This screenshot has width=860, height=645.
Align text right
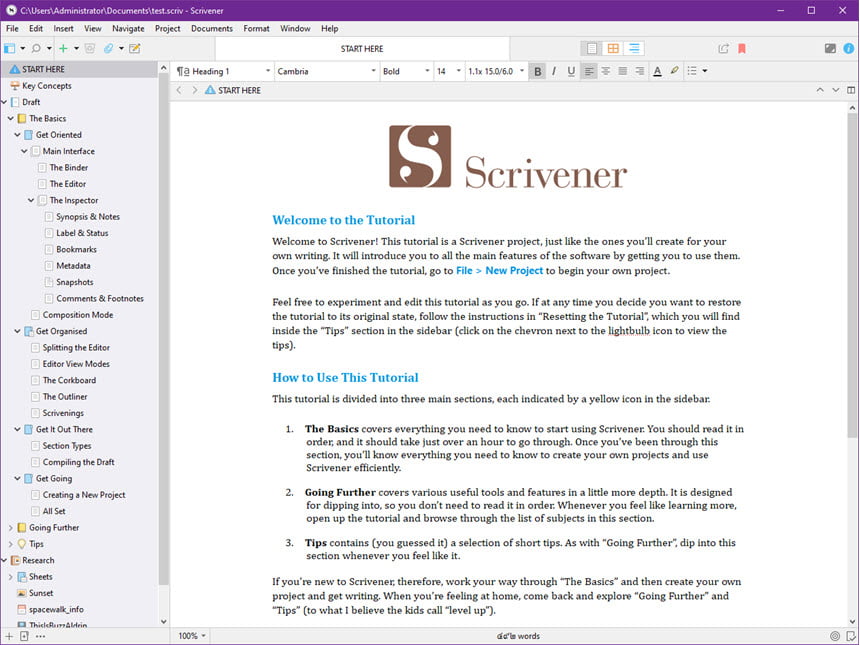640,71
